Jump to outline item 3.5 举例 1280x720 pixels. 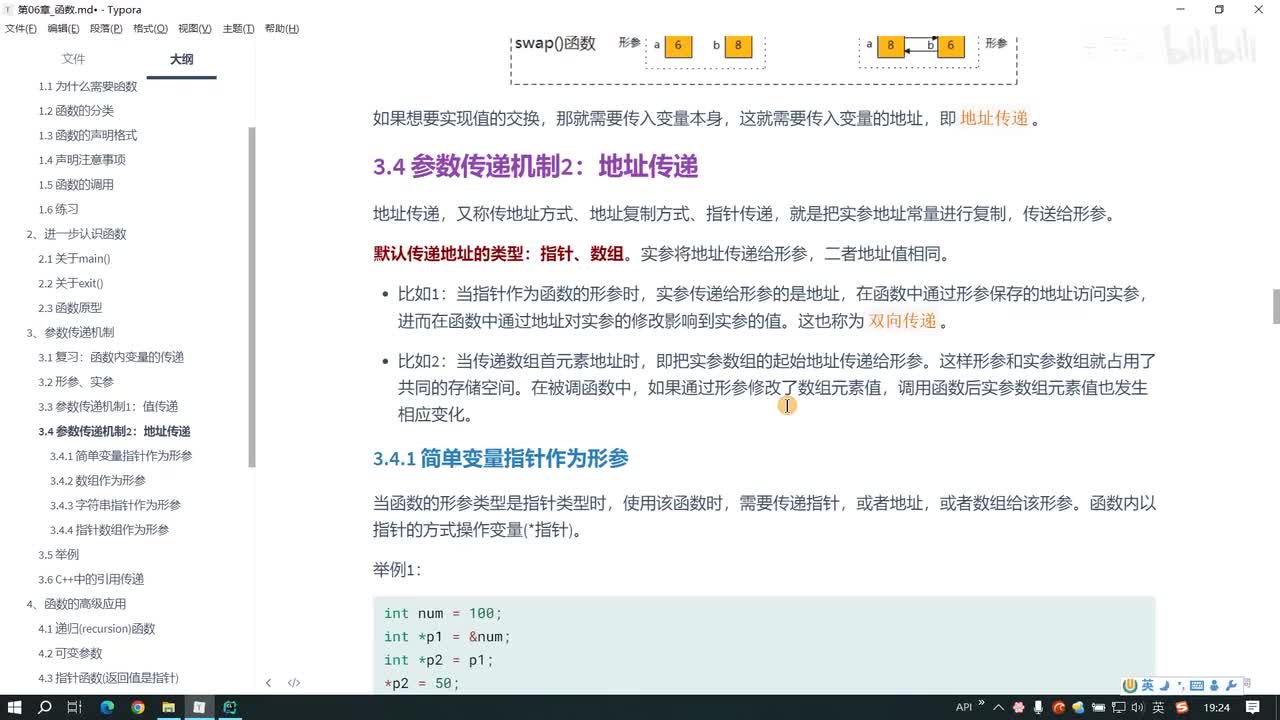pyautogui.click(x=58, y=555)
